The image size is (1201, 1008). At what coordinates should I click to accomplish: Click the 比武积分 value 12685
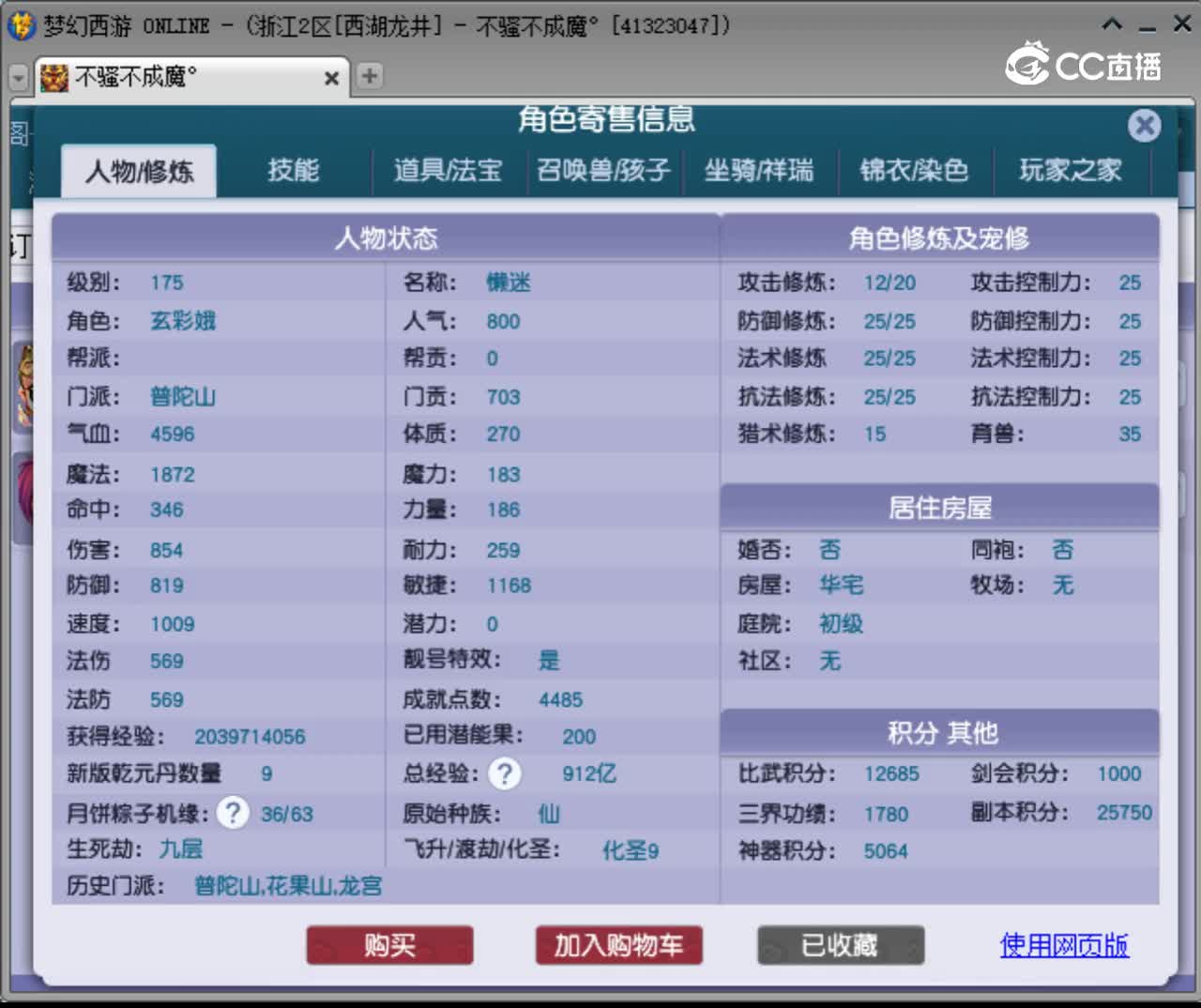tap(891, 774)
